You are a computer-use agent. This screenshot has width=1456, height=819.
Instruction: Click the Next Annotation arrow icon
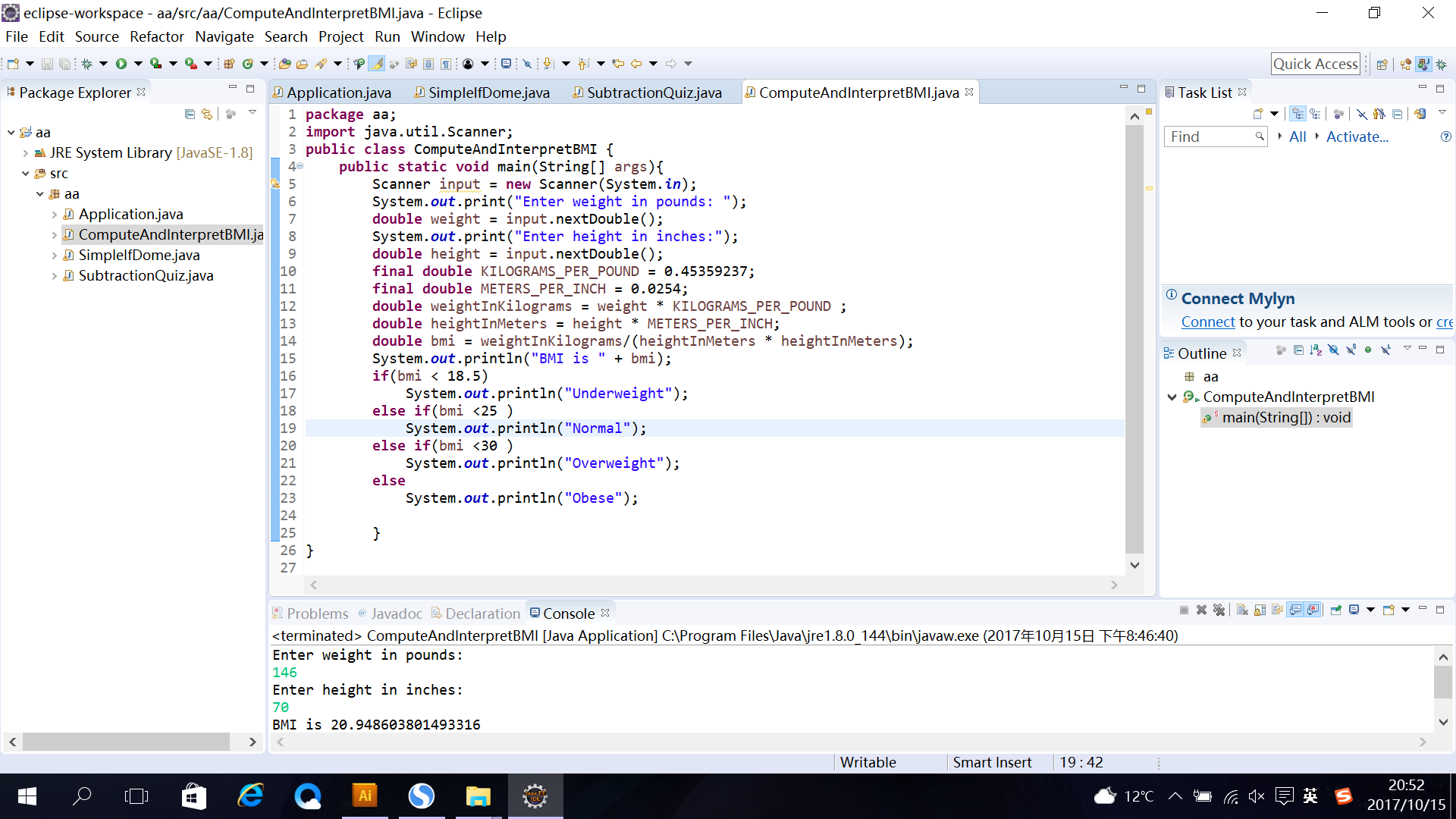click(x=548, y=64)
